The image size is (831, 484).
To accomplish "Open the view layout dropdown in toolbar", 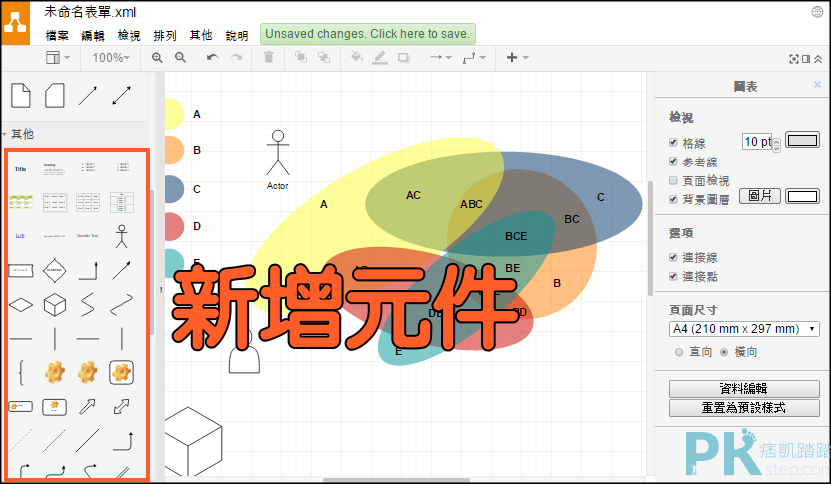I will 58,57.
